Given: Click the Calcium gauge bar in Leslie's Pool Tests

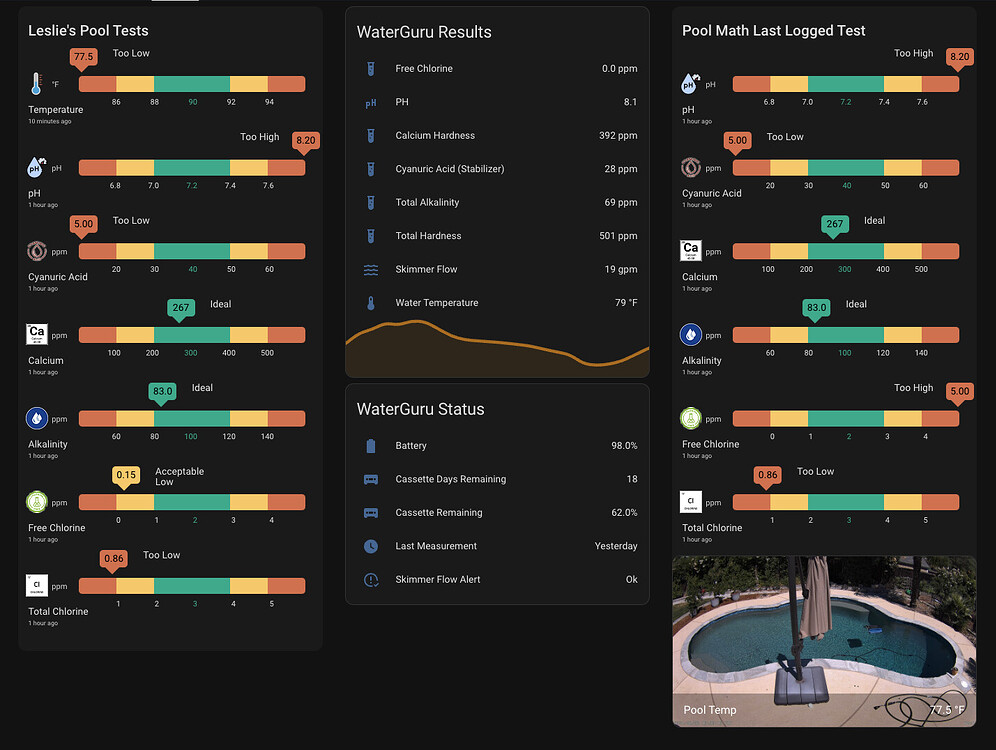Looking at the screenshot, I should (x=192, y=335).
